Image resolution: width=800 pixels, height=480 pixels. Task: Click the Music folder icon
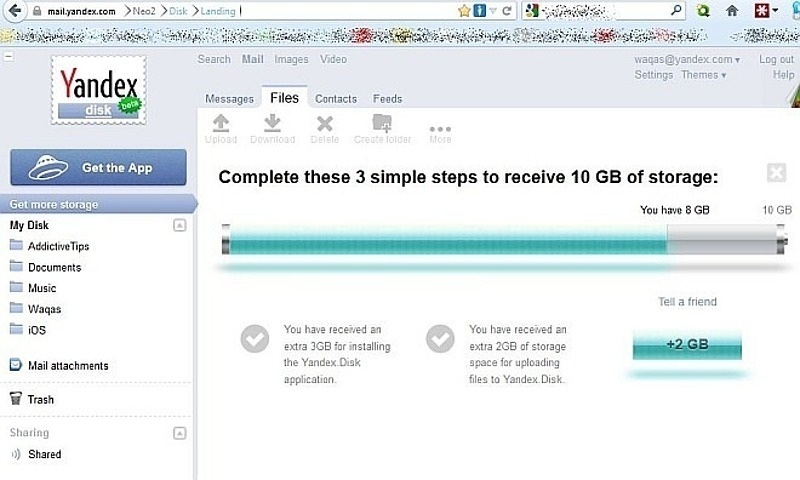(x=16, y=287)
